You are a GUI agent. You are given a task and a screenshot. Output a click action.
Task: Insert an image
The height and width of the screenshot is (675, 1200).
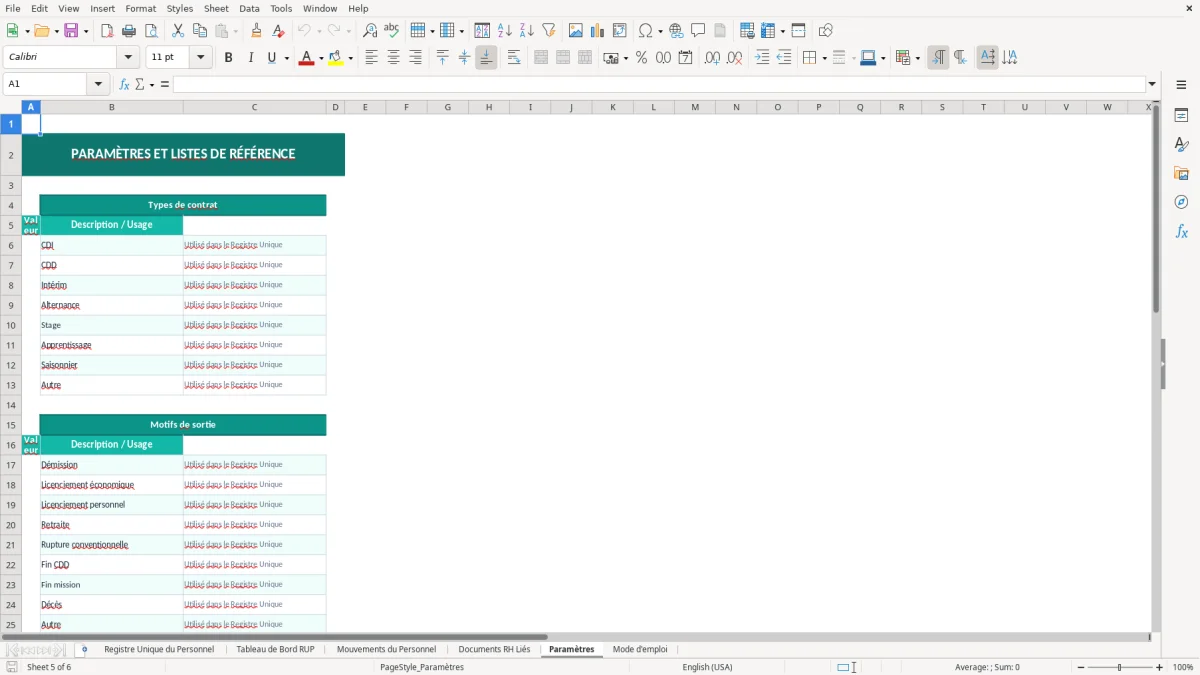pyautogui.click(x=576, y=31)
